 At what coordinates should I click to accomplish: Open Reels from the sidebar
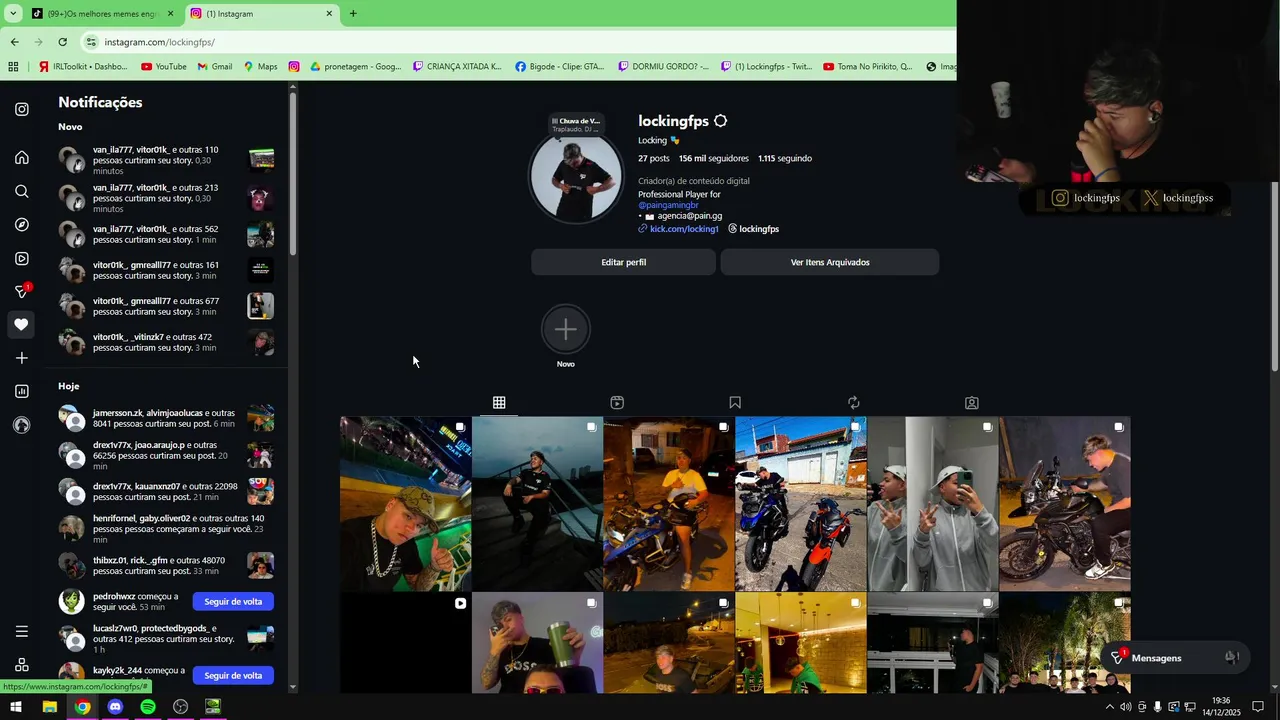pos(21,258)
